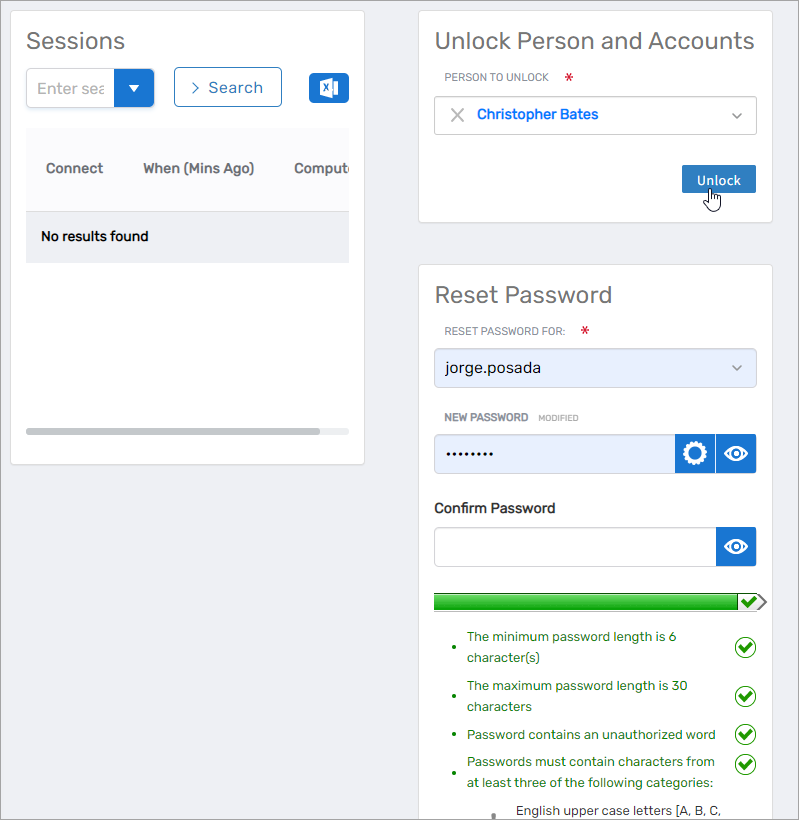Screen dimensions: 799x820
Task: Clear the Christopher Bates selection with the X
Action: (457, 115)
